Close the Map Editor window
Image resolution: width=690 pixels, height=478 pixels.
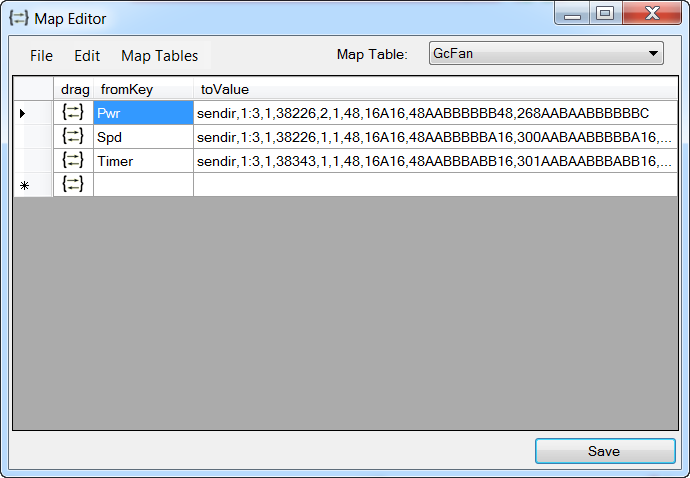click(x=652, y=14)
